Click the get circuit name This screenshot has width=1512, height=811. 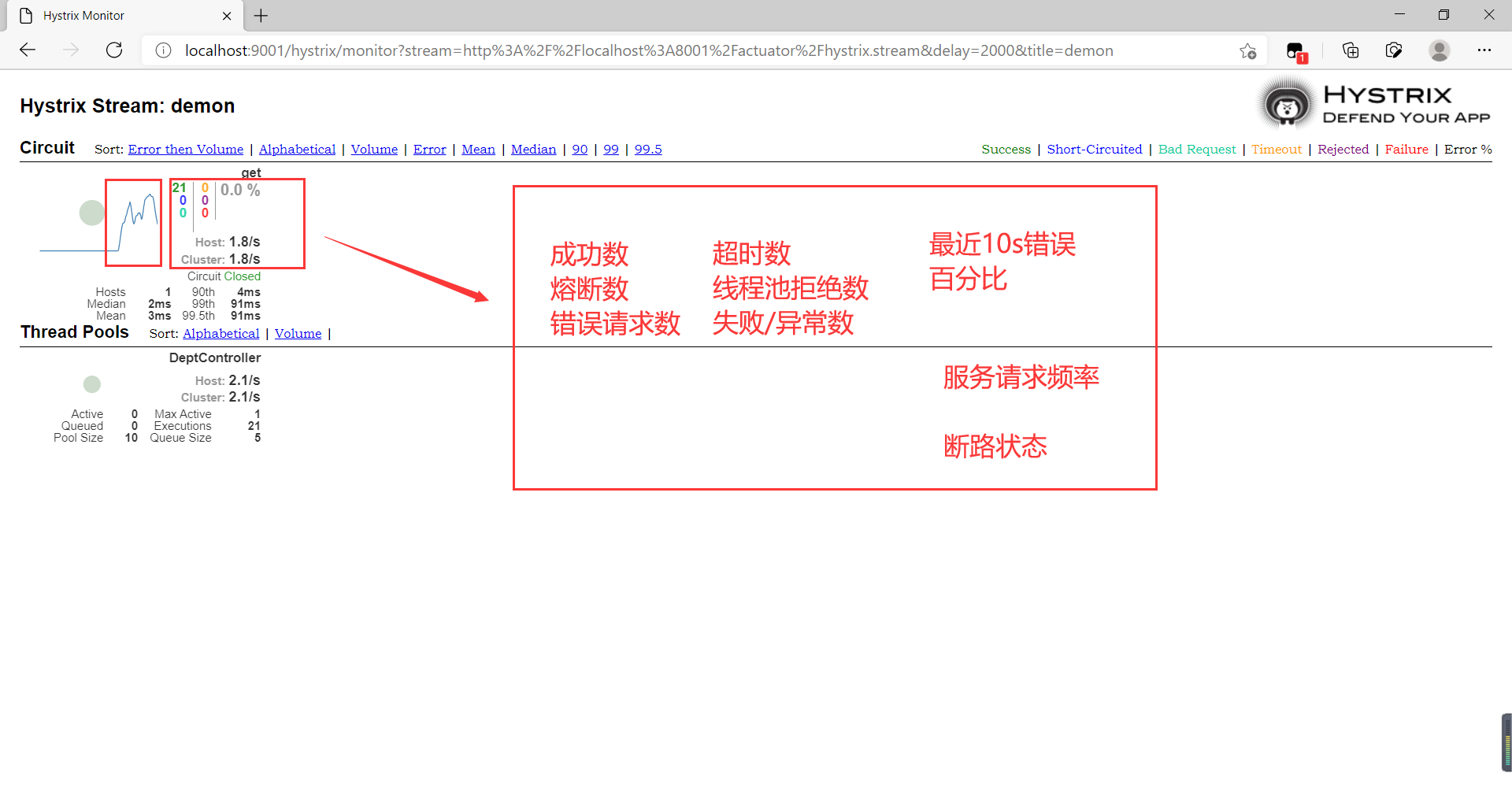[251, 172]
